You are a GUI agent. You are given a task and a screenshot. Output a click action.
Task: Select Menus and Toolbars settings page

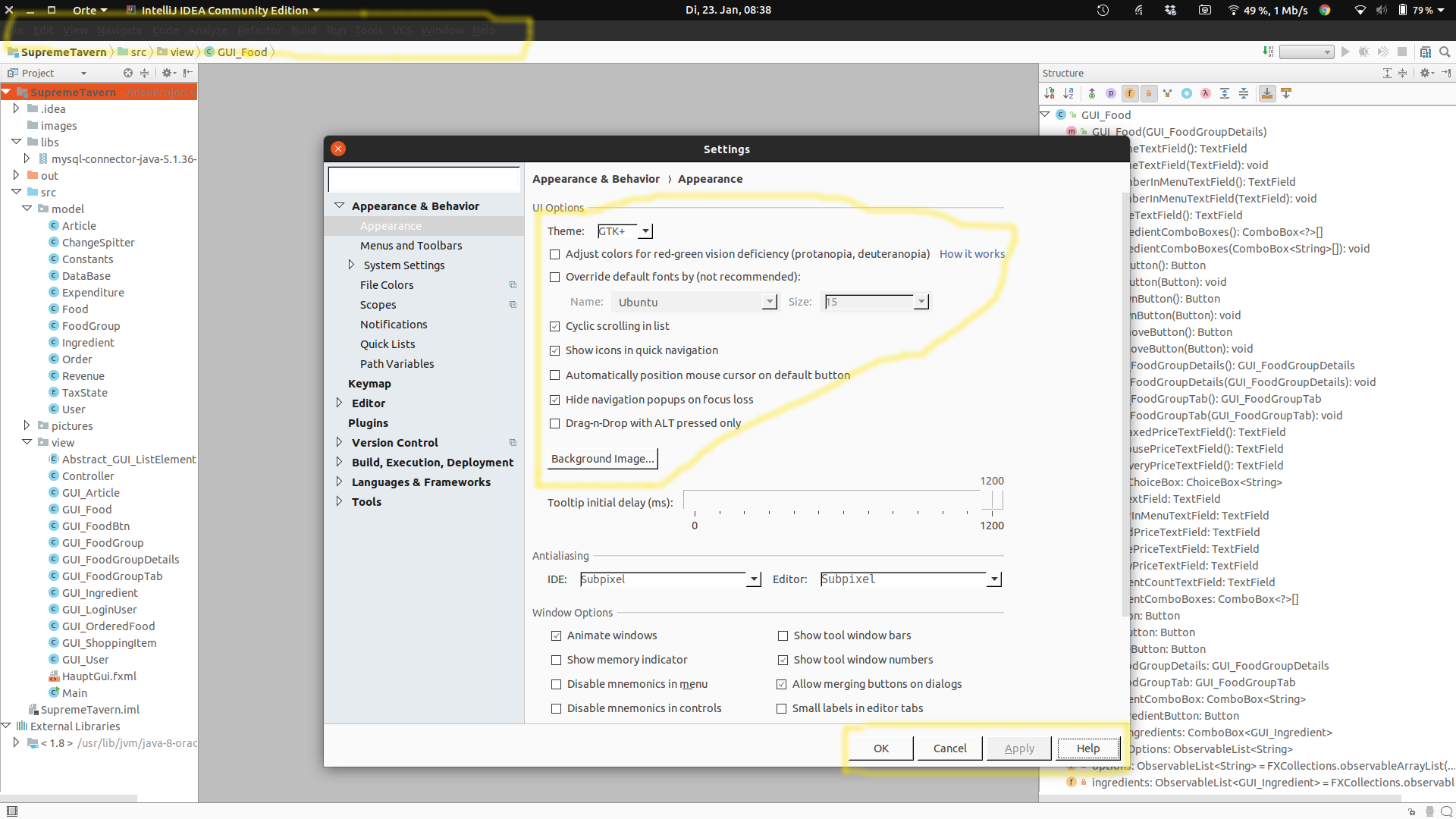(x=410, y=246)
